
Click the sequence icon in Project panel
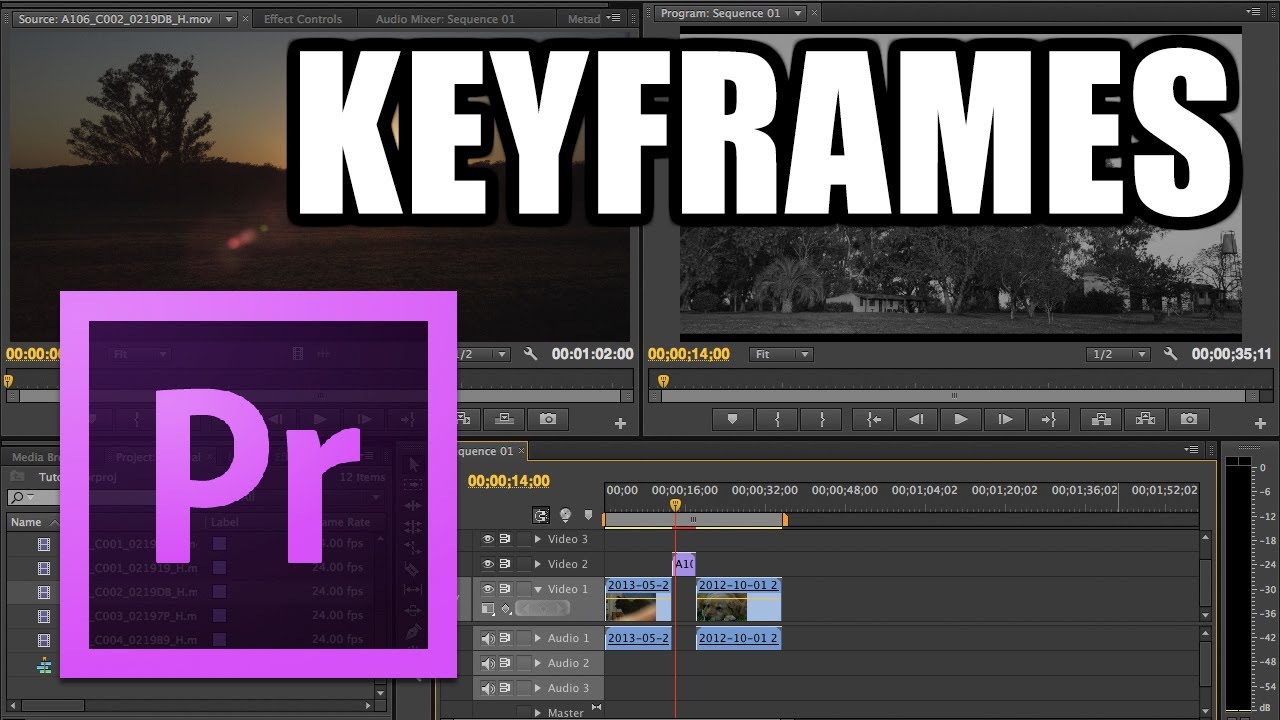44,665
